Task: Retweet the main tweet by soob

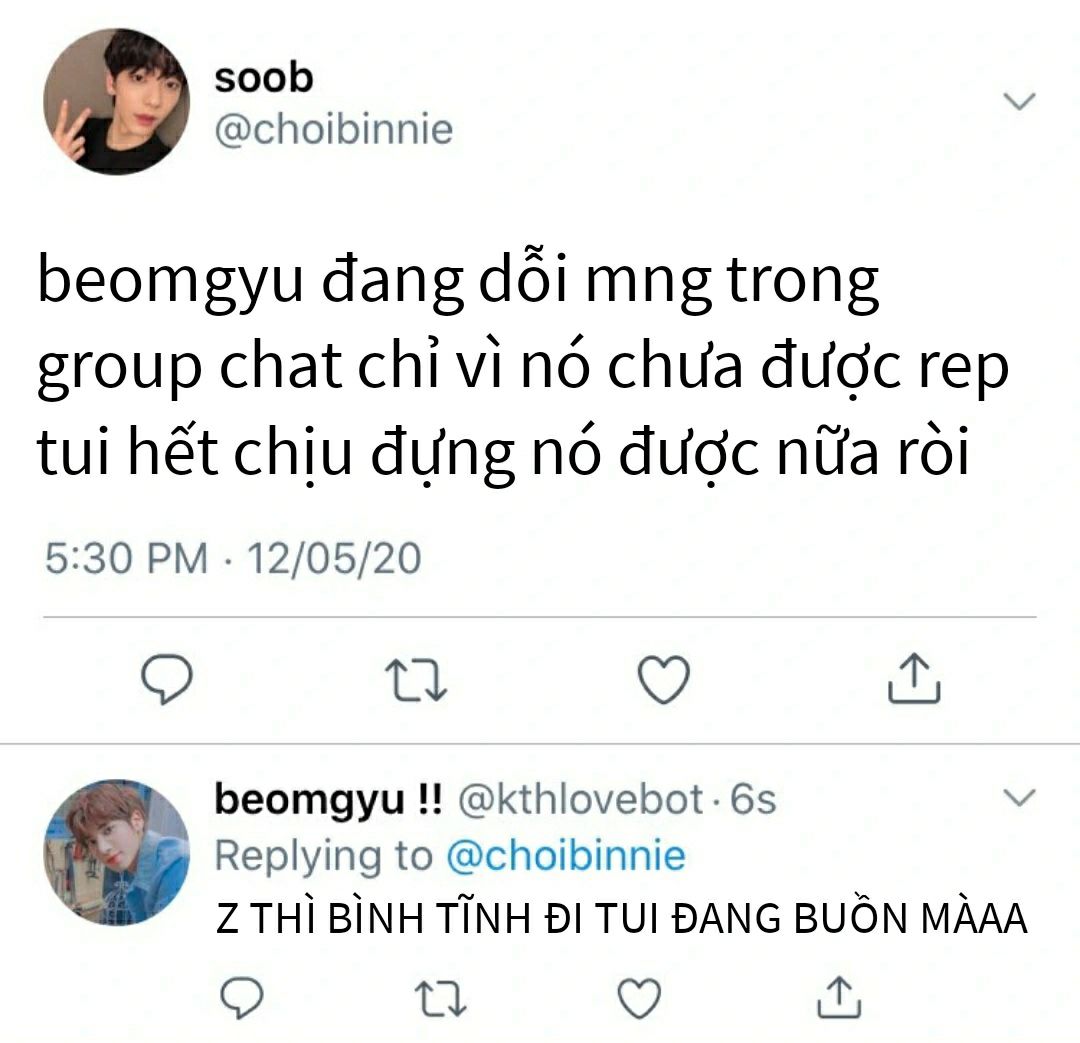Action: [x=416, y=680]
